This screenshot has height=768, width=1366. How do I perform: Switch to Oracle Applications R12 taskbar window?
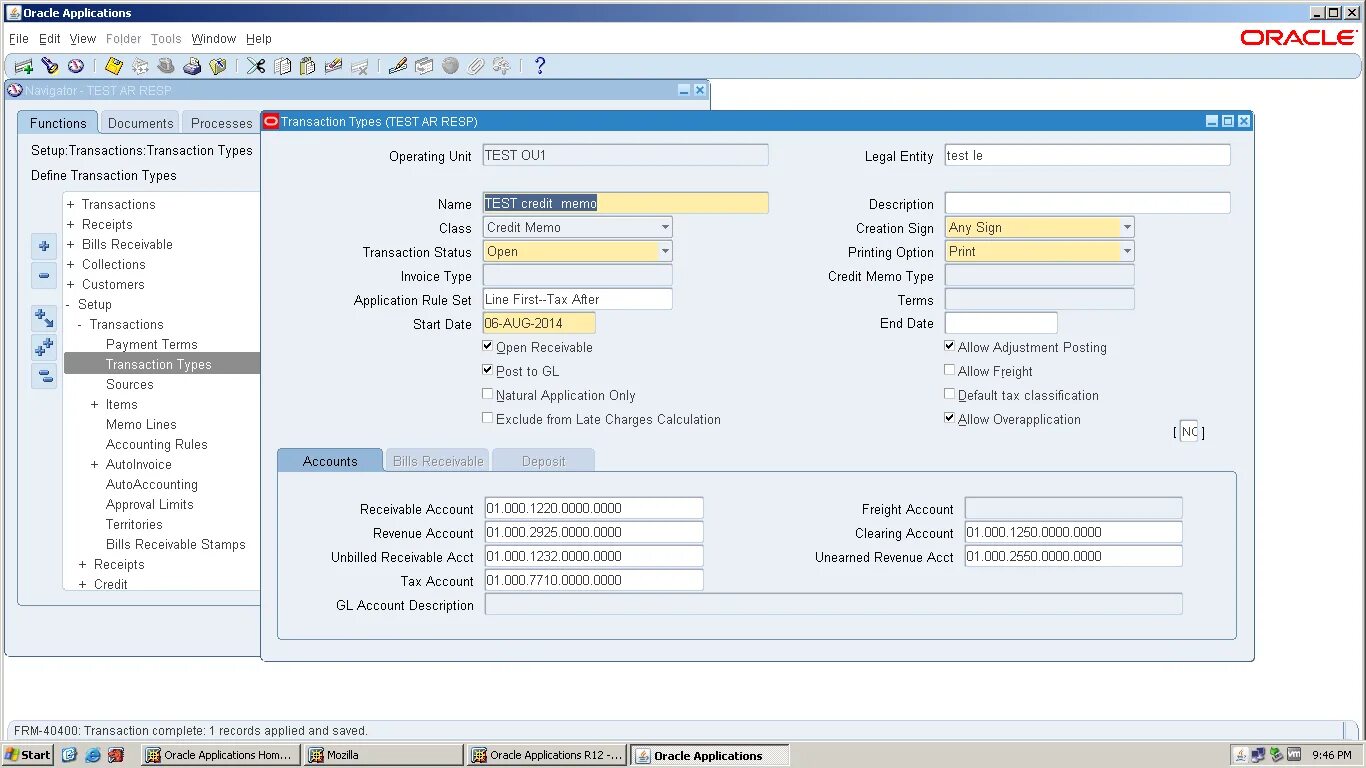click(548, 755)
